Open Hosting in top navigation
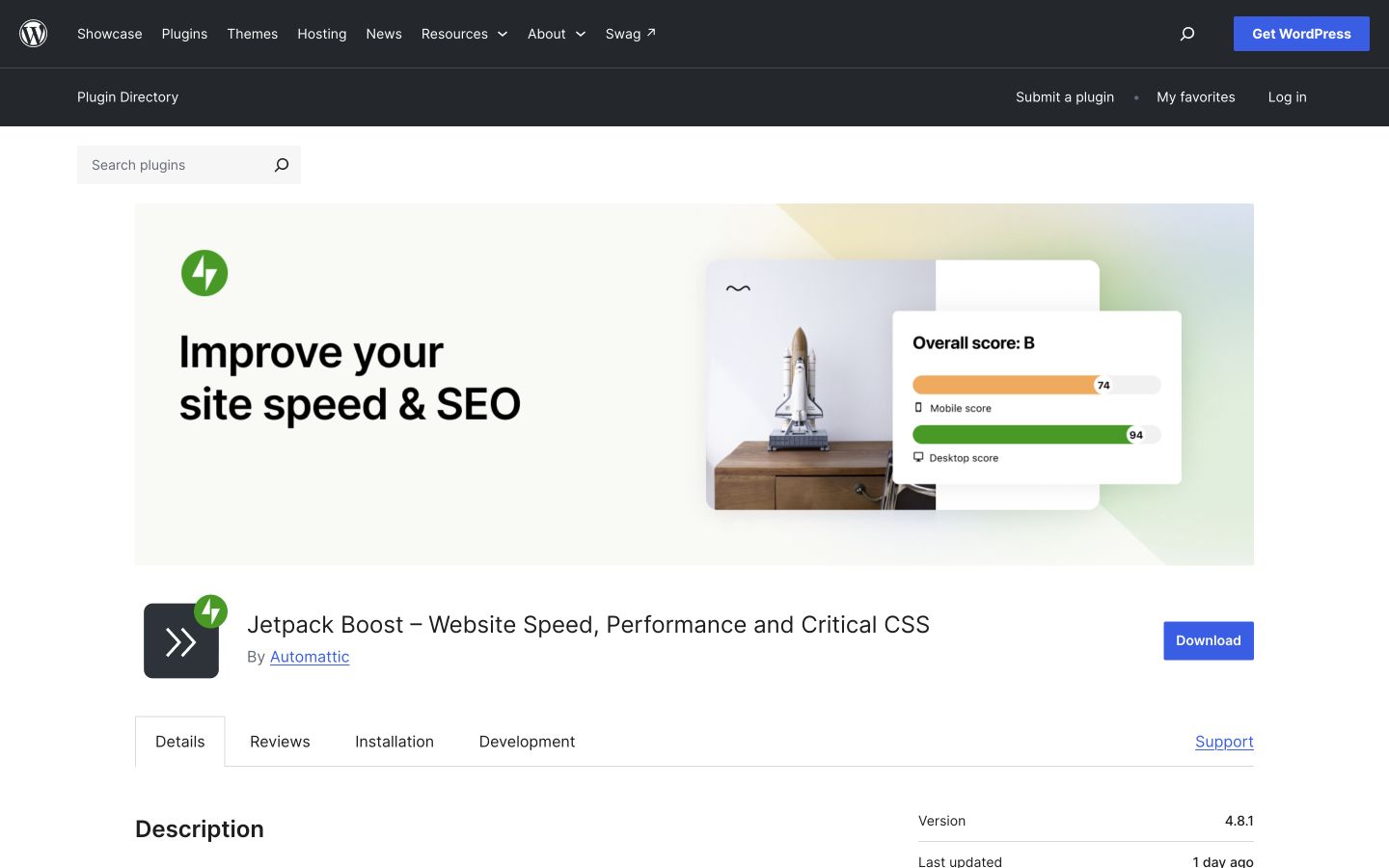 coord(322,34)
